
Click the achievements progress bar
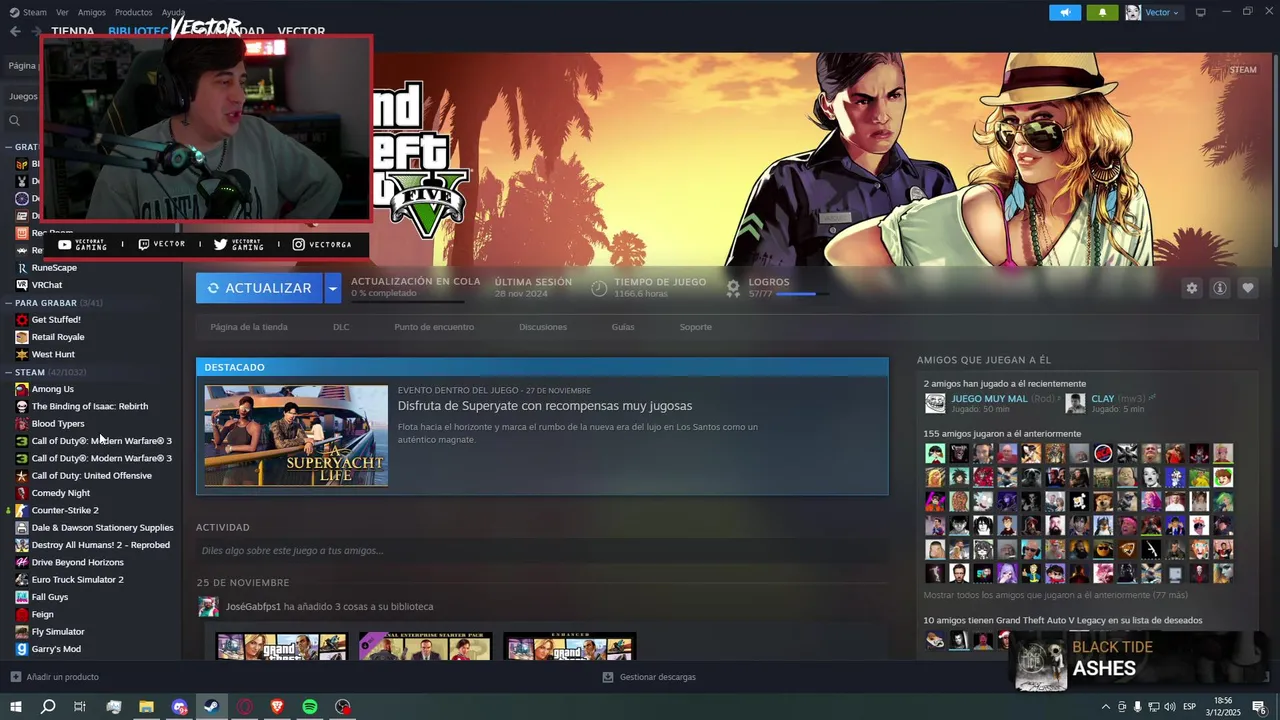point(802,294)
